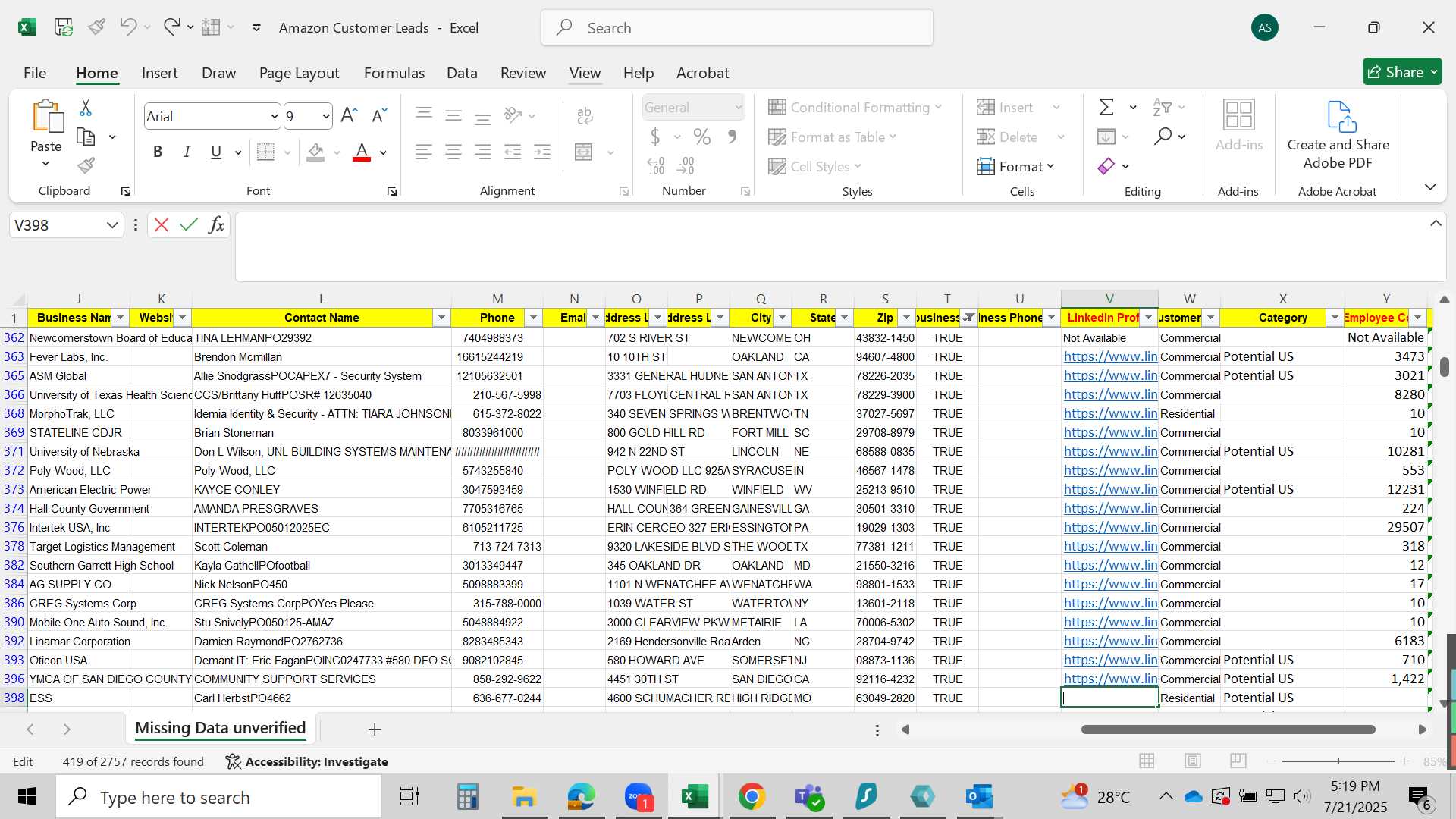
Task: Toggle Align Left alignment
Action: [x=424, y=152]
